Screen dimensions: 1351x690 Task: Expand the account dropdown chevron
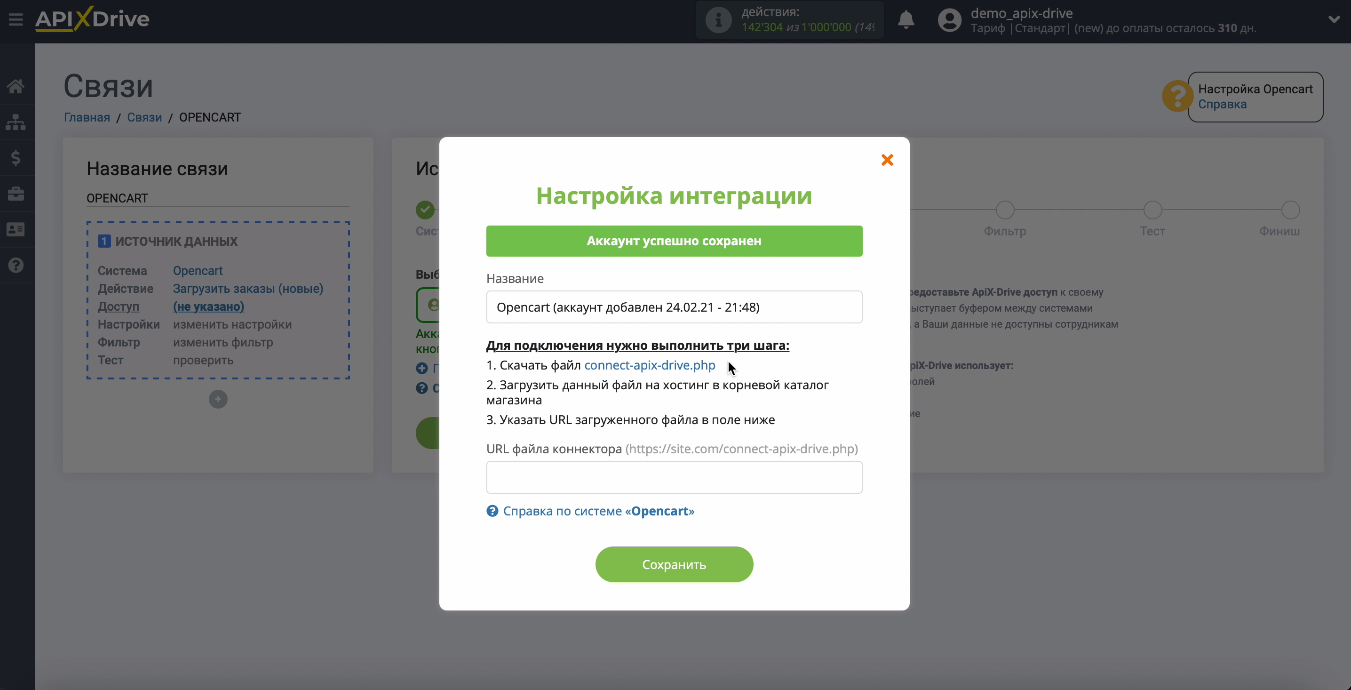pyautogui.click(x=1334, y=19)
